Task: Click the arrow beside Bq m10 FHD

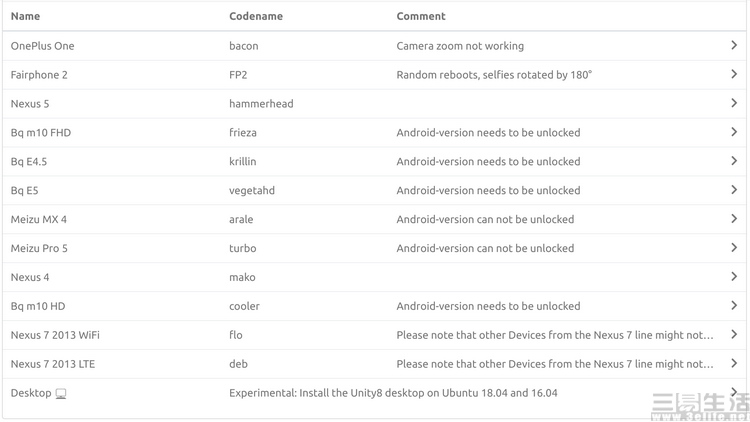Action: click(x=734, y=132)
